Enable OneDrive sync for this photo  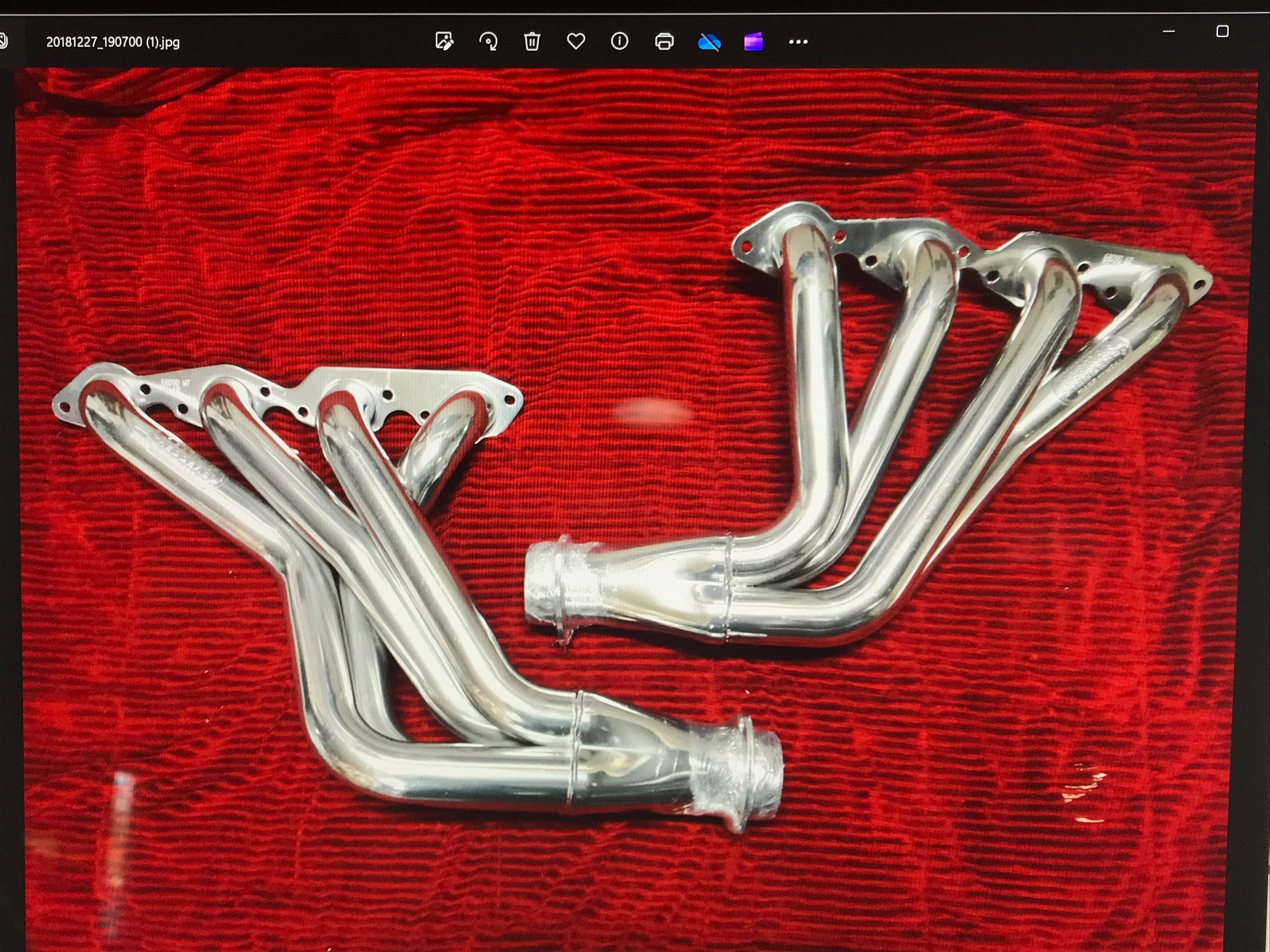[710, 41]
